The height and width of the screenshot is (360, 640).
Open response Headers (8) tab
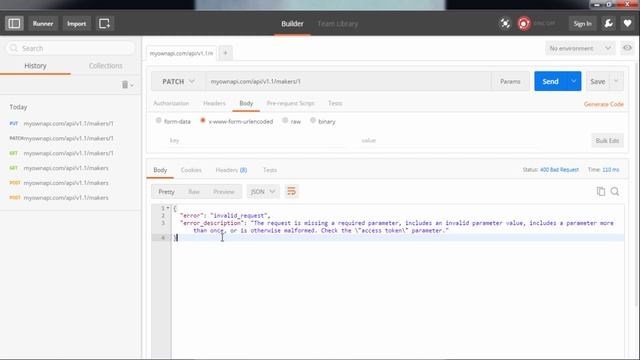pyautogui.click(x=231, y=170)
